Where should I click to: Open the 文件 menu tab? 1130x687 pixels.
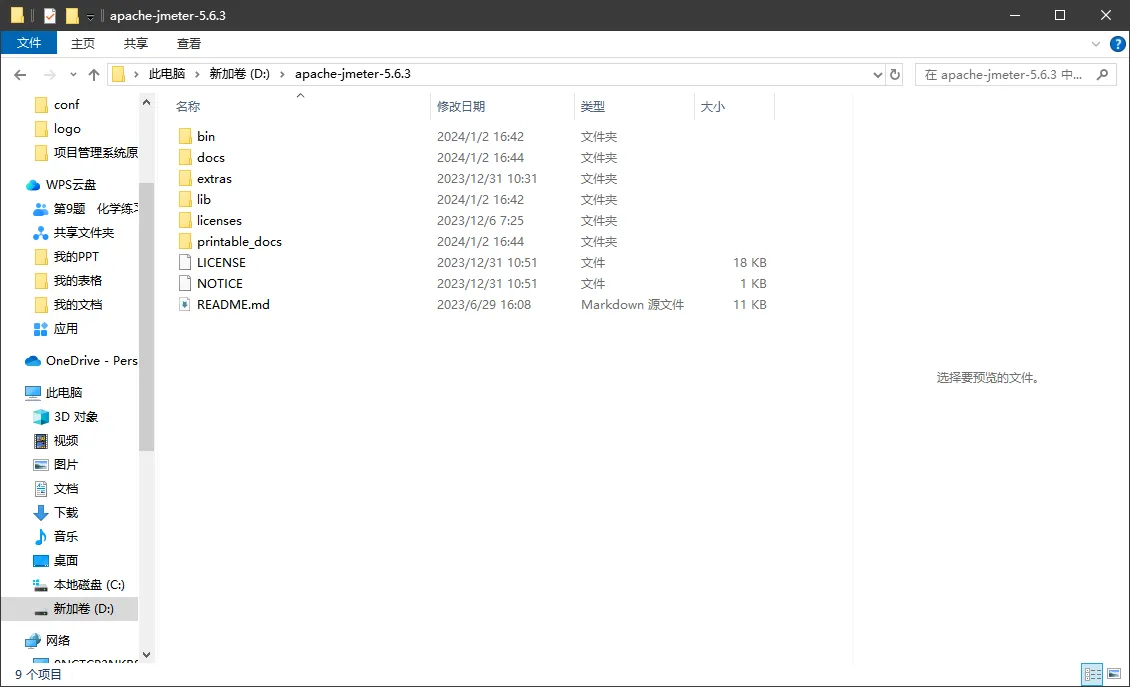pos(29,43)
